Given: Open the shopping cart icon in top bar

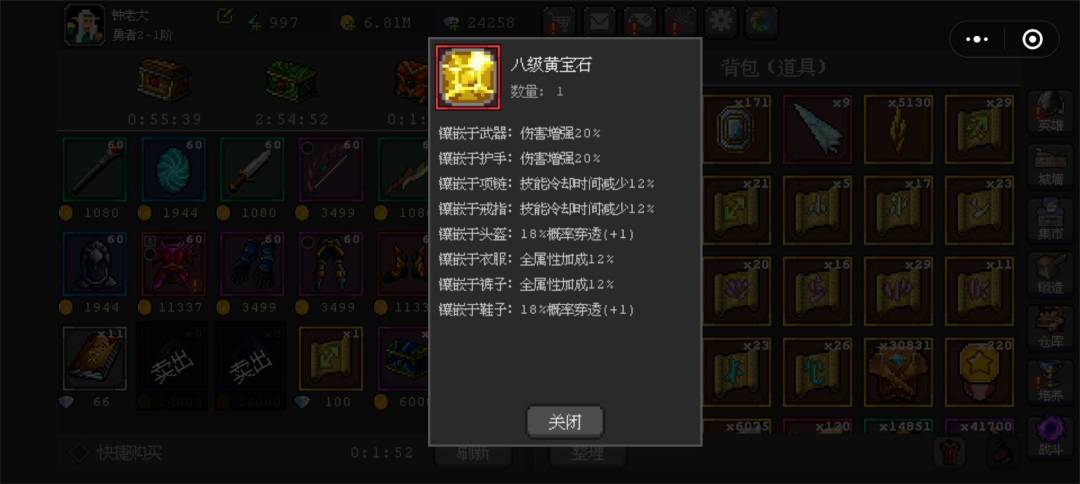Looking at the screenshot, I should (559, 23).
